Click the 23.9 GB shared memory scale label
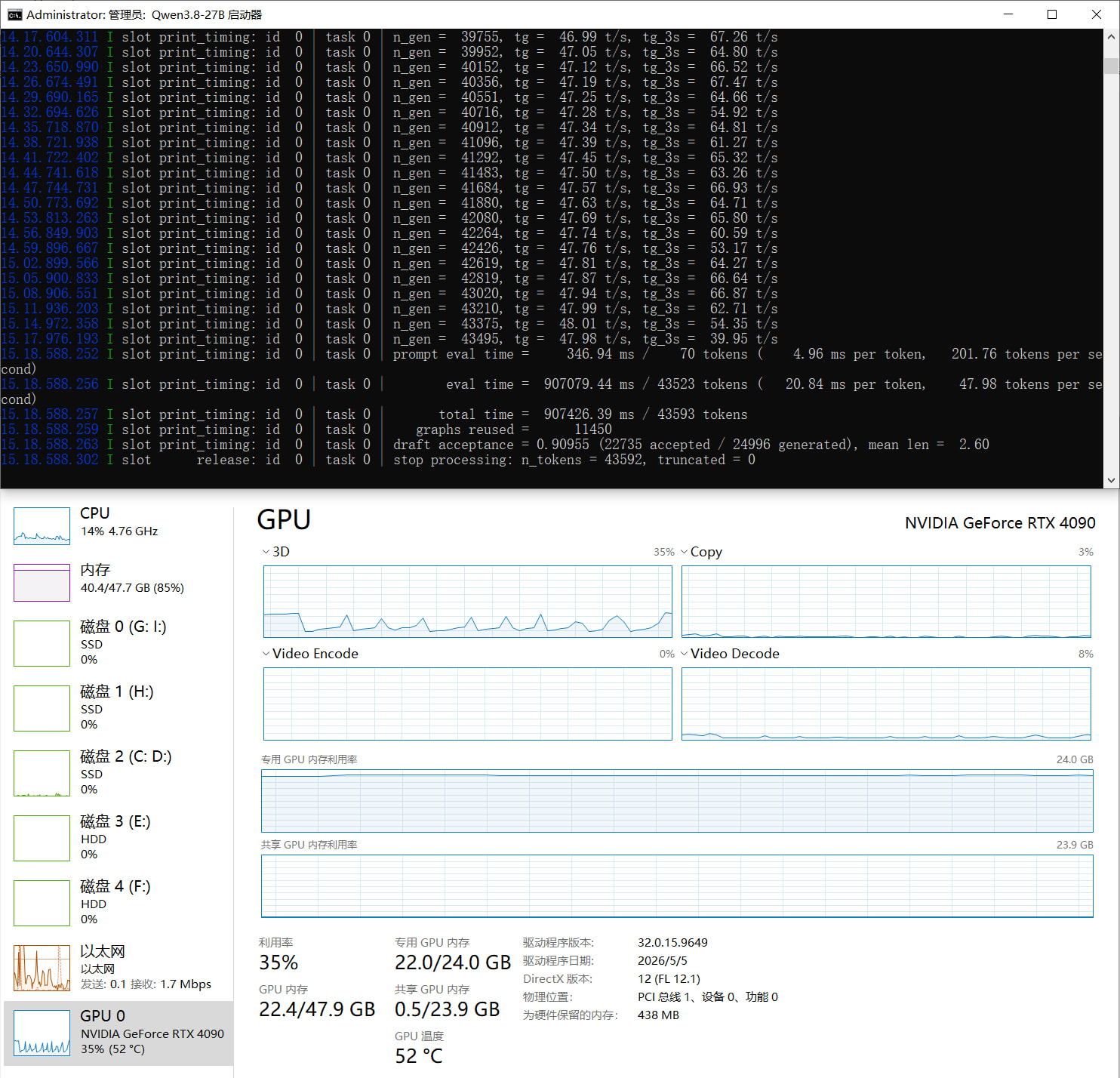Viewport: 1120px width, 1078px height. 1075,845
